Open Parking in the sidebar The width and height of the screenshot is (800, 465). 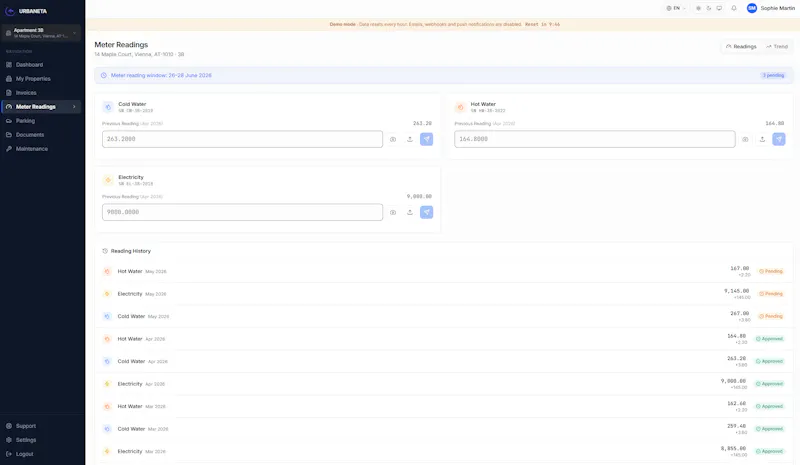pos(41,121)
